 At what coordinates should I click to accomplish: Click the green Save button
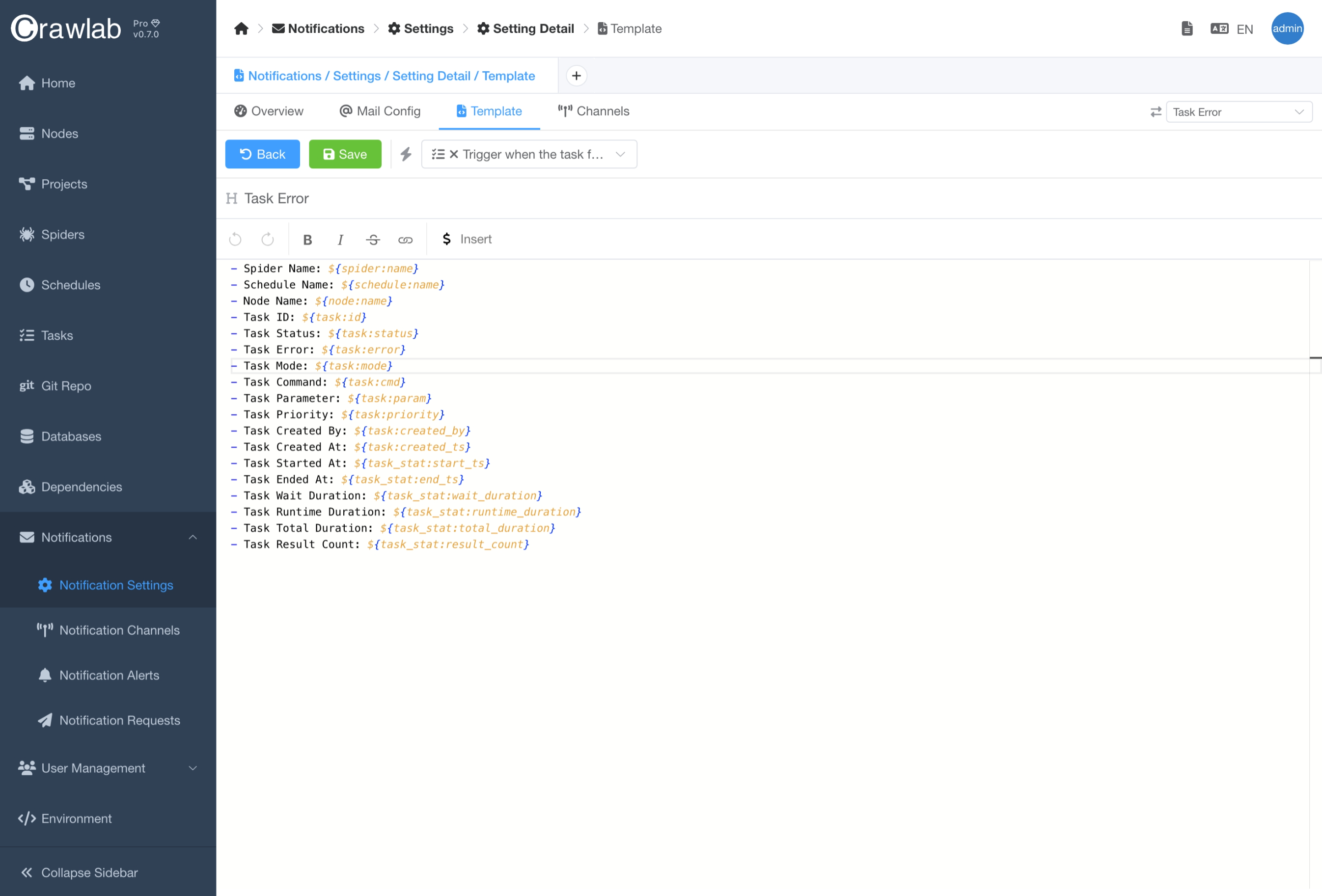(x=345, y=154)
